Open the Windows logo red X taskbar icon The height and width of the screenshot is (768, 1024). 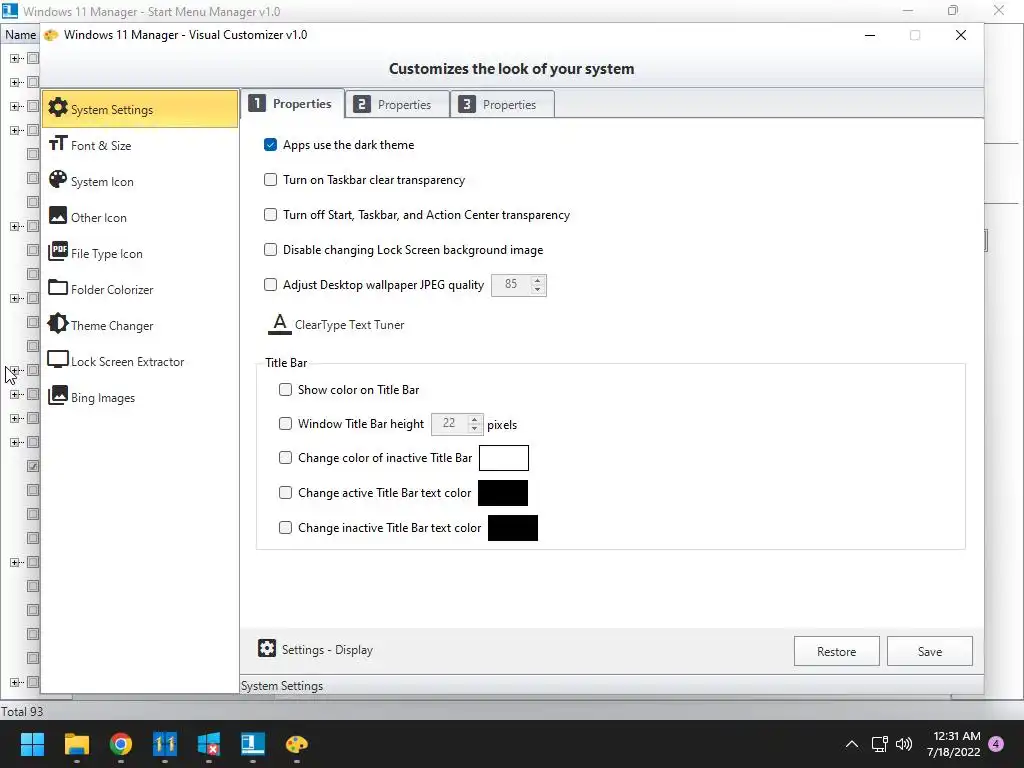pyautogui.click(x=209, y=744)
